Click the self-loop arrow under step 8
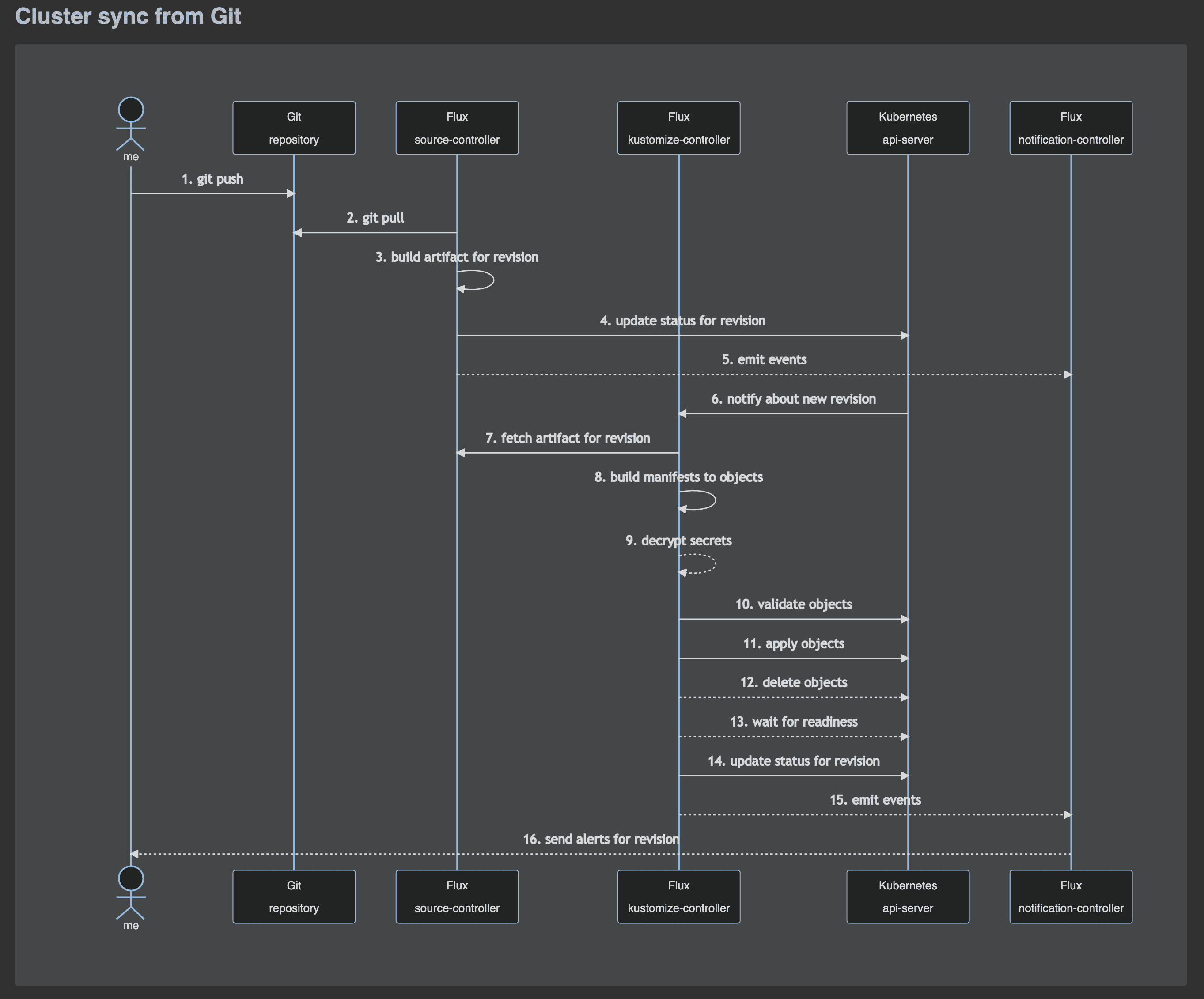Screen dimensions: 1204x999 pyautogui.click(x=697, y=500)
